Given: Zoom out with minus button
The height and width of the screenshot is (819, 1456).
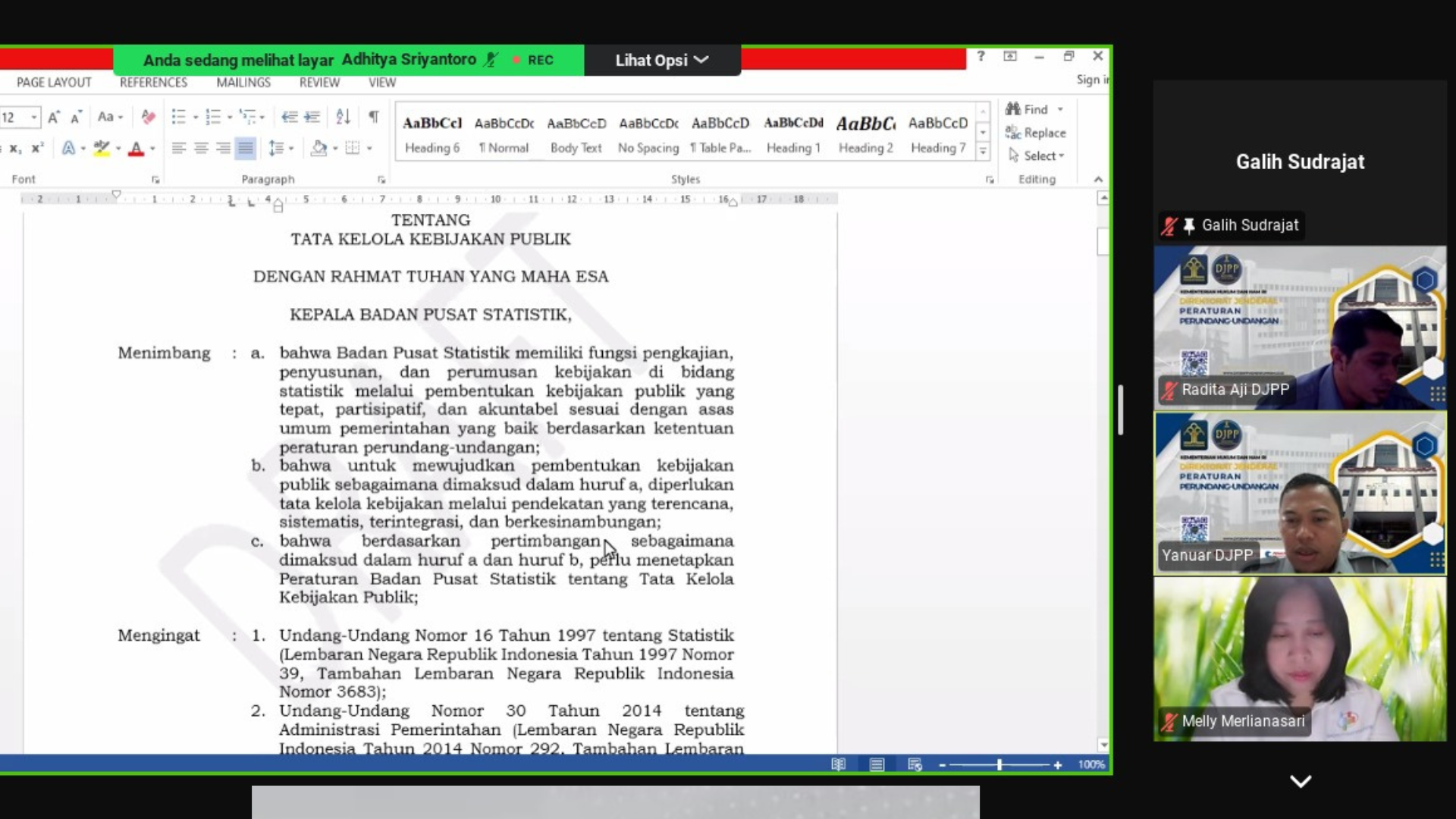Looking at the screenshot, I should tap(943, 765).
